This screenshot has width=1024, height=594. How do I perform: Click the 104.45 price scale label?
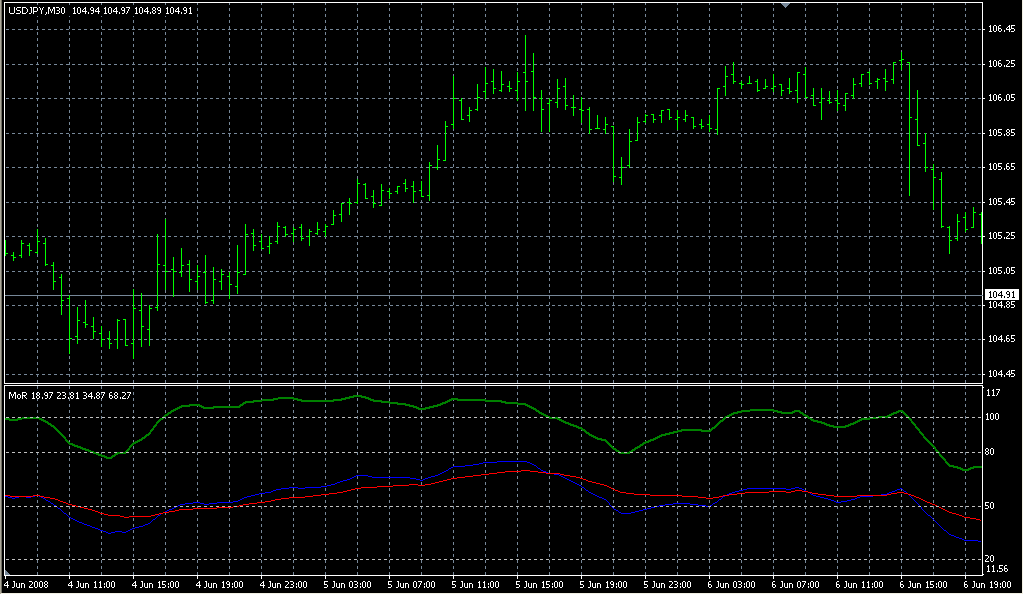point(1000,374)
